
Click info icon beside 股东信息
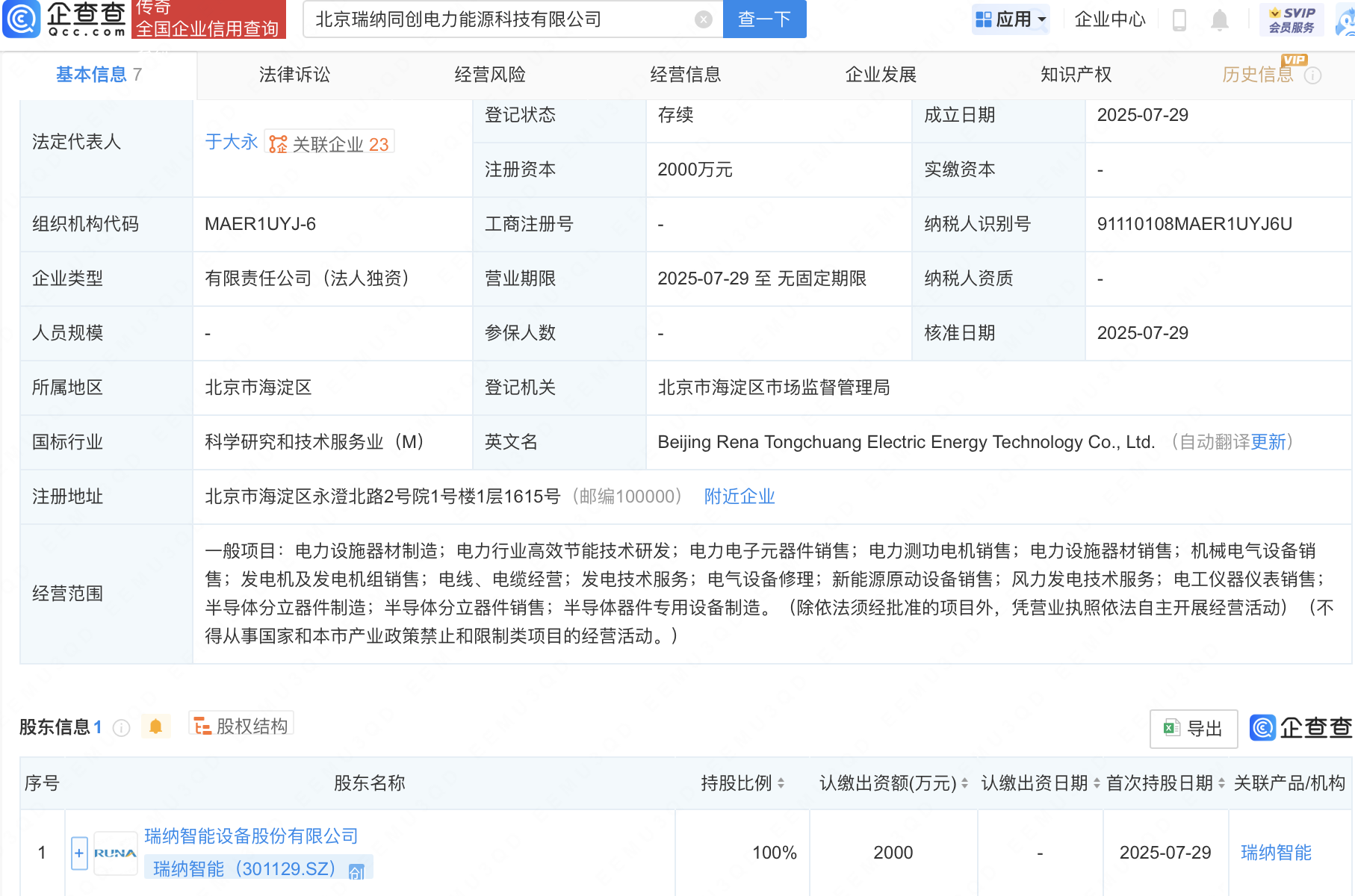coord(121,727)
